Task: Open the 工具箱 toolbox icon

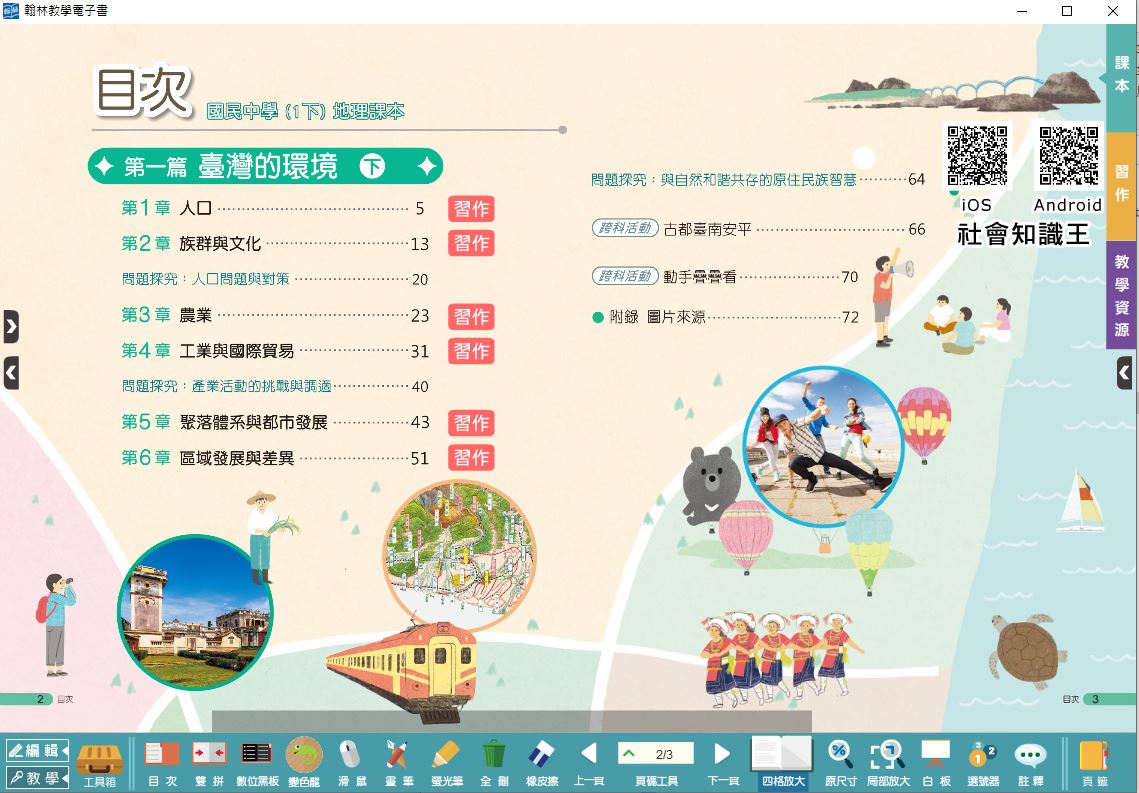Action: pyautogui.click(x=99, y=762)
